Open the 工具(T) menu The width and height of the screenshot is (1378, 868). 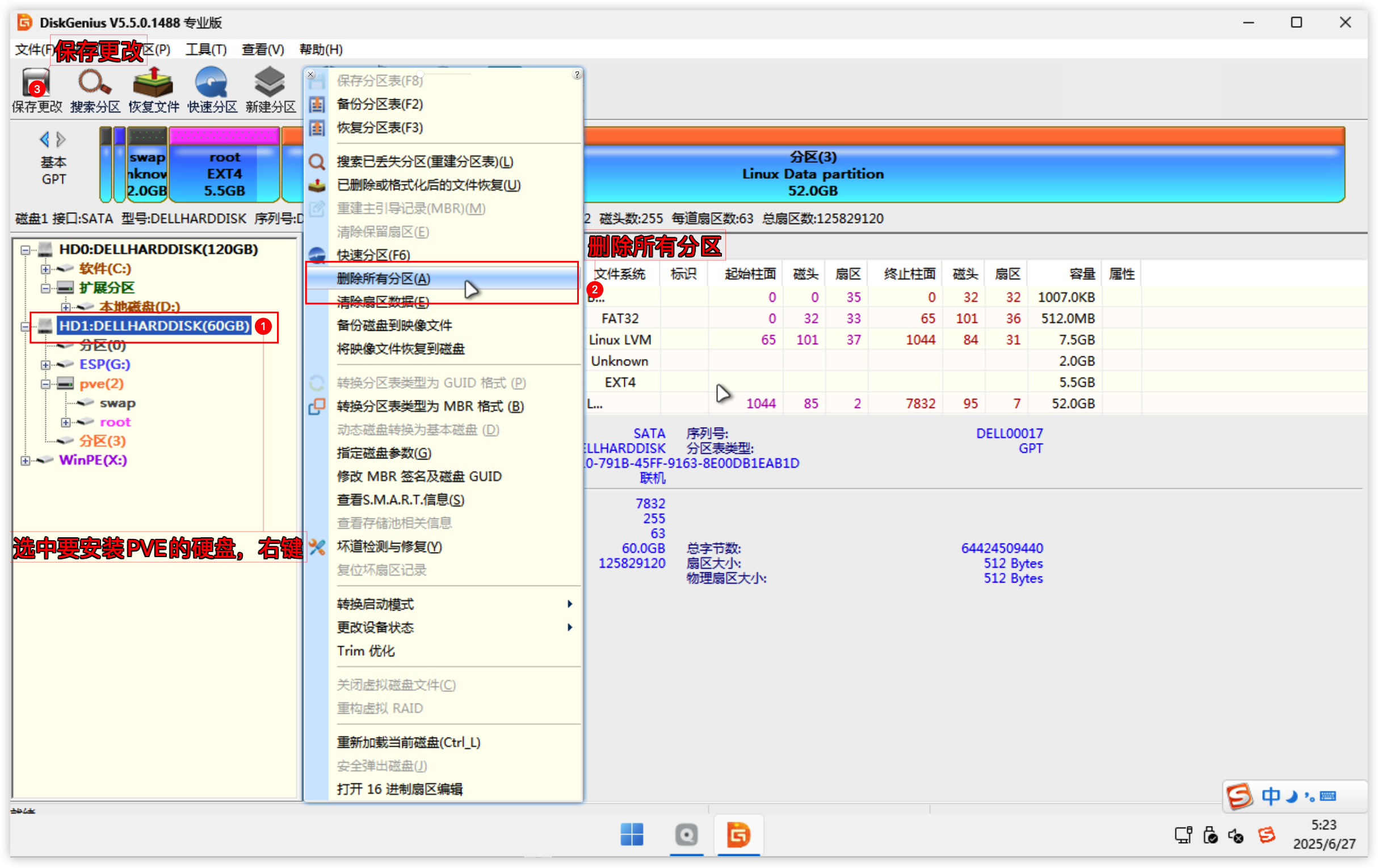click(206, 49)
